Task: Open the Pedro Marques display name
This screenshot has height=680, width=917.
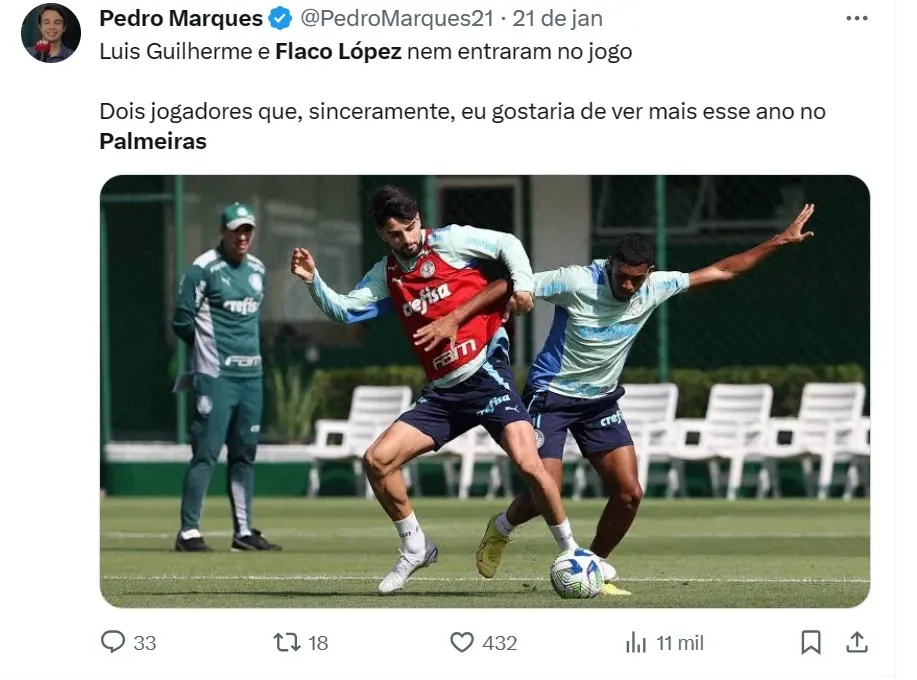Action: tap(181, 18)
